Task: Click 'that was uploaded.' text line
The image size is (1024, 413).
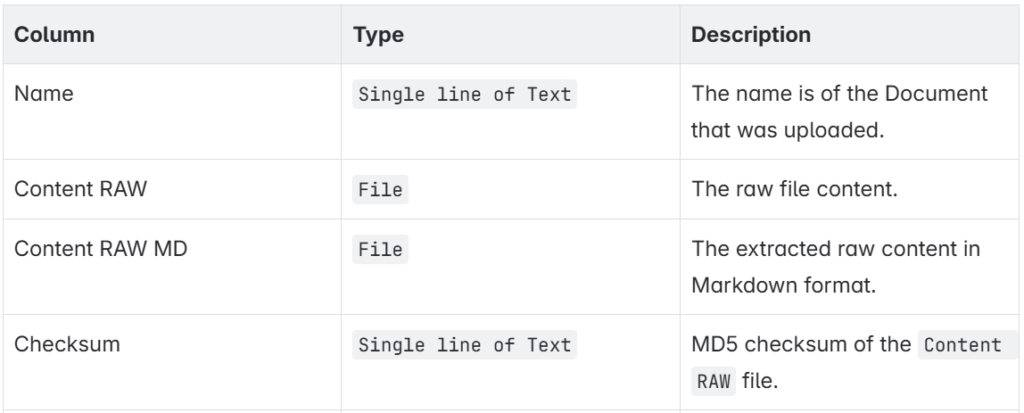Action: (x=788, y=130)
